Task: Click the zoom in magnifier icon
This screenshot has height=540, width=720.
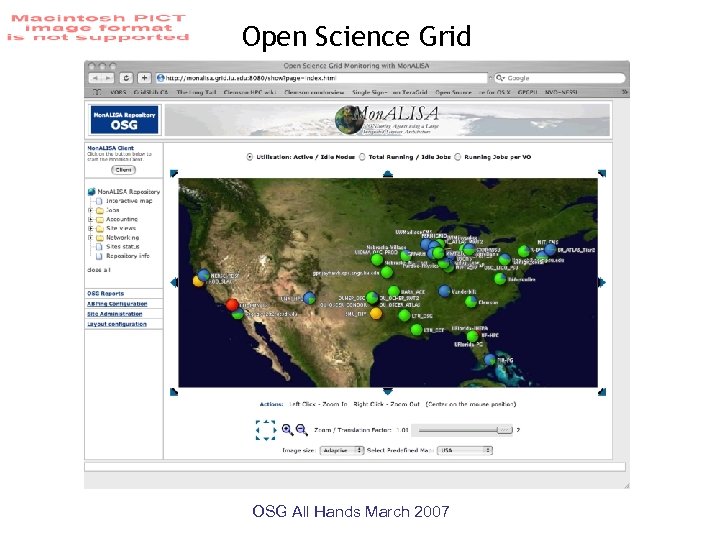Action: pyautogui.click(x=287, y=429)
